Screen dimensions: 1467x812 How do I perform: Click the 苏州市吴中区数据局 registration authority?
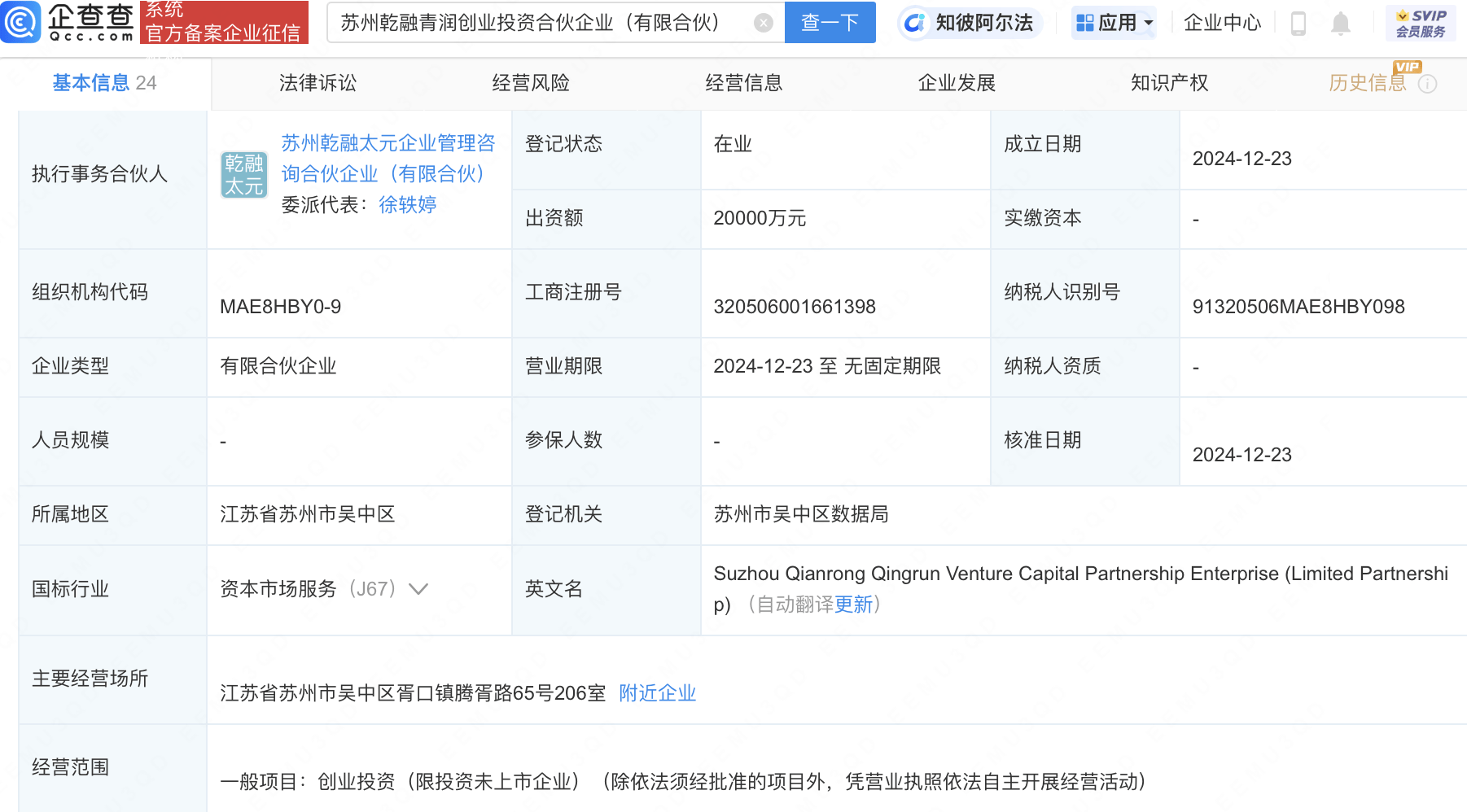point(801,514)
